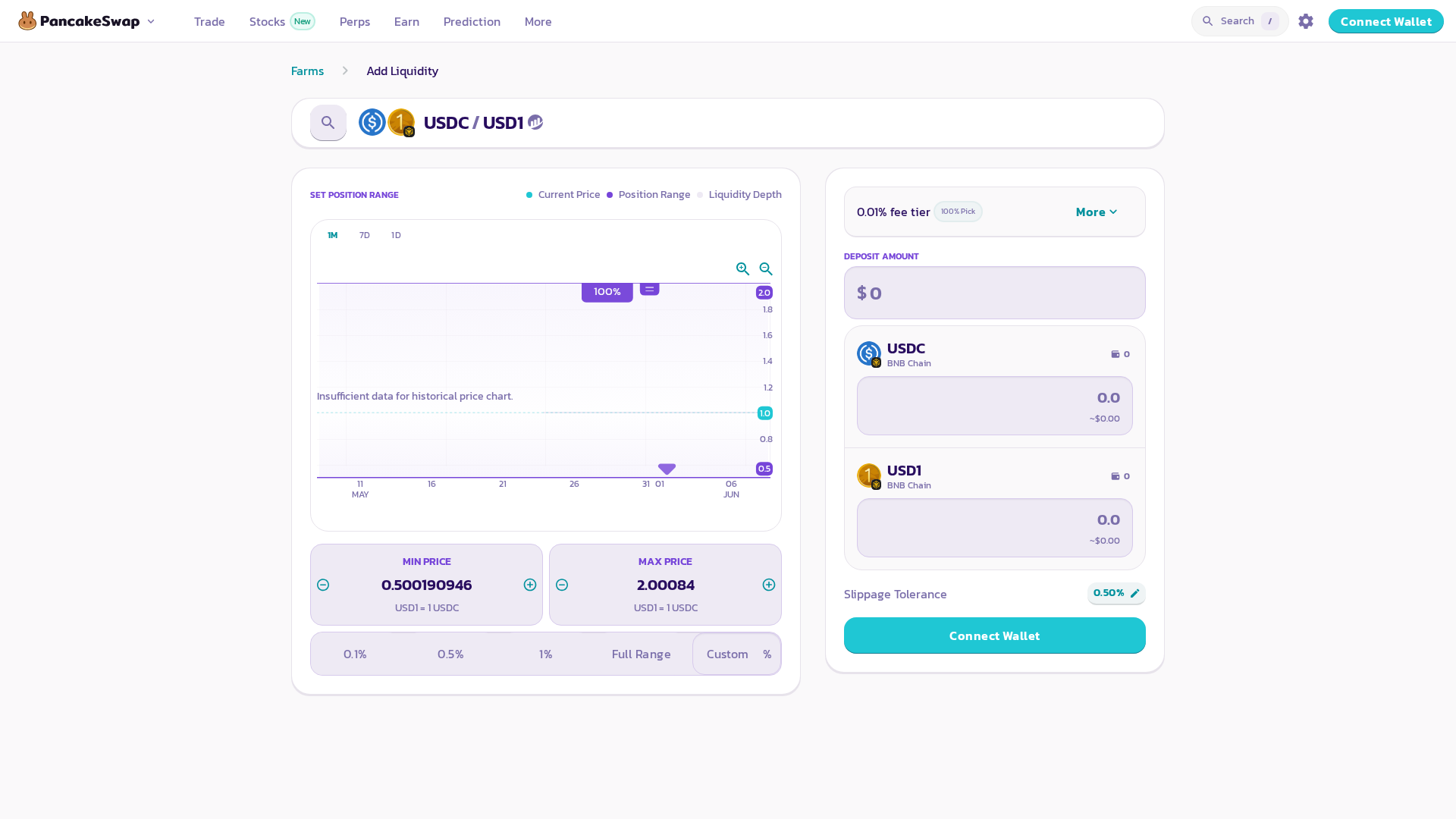Click the upper range handle on chart
1456x819 pixels.
[x=650, y=289]
